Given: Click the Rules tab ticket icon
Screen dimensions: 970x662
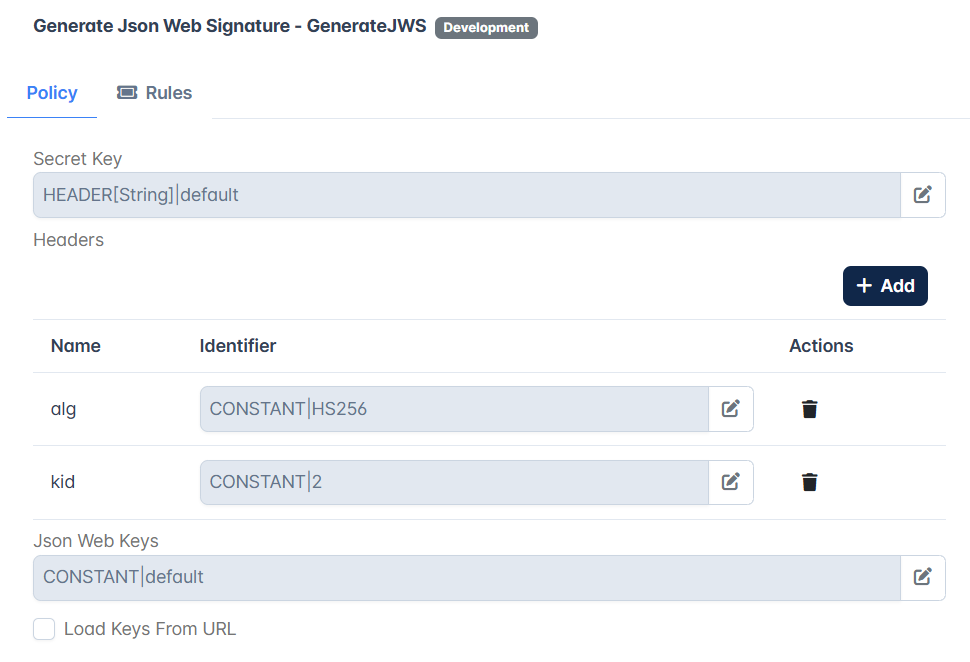Looking at the screenshot, I should click(x=127, y=93).
